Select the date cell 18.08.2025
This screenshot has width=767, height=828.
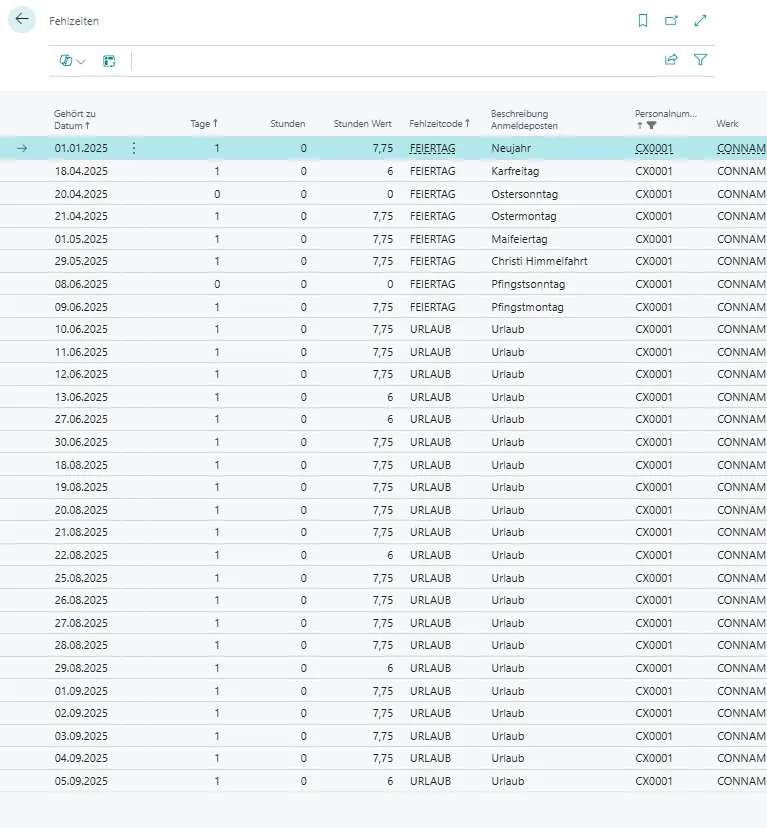click(x=81, y=465)
